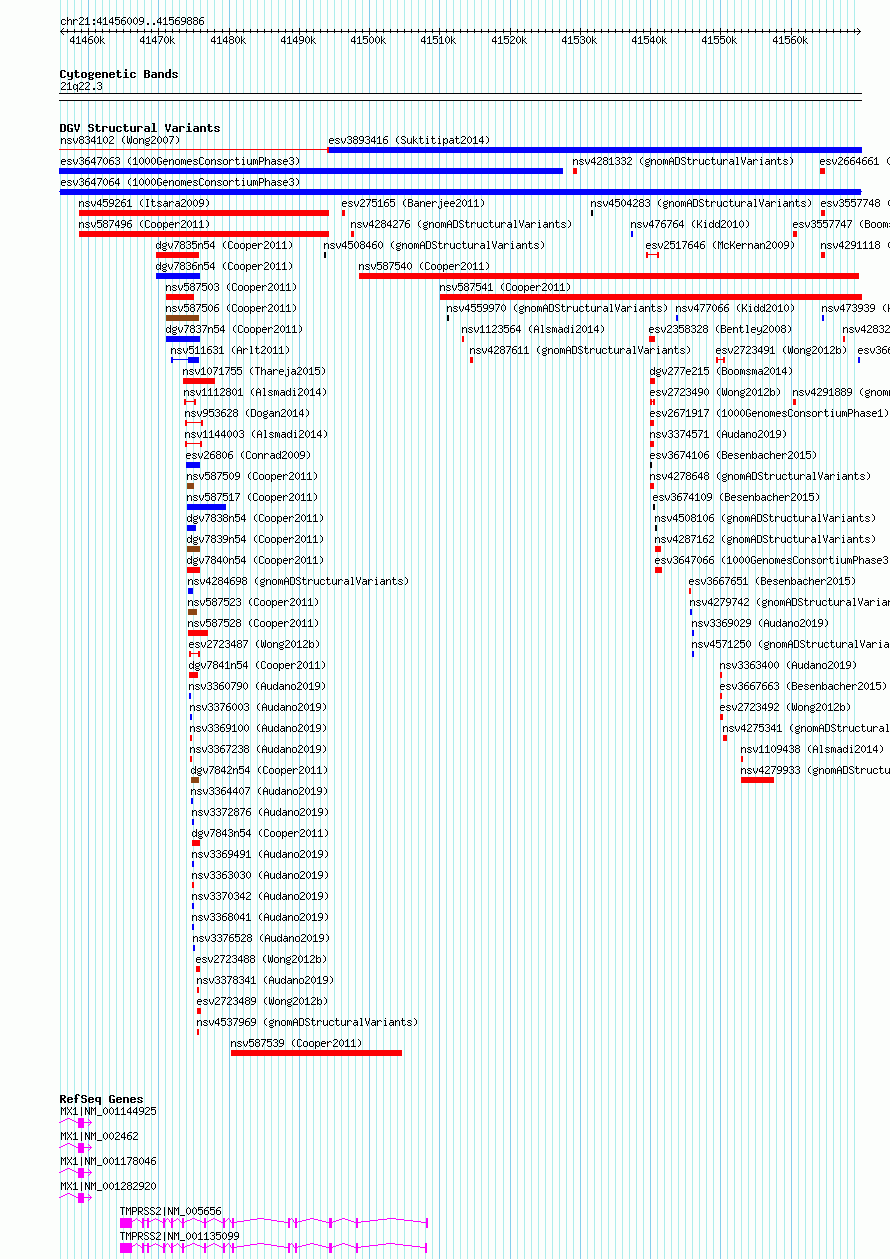Open nsv1071755 (Thareja2015) label

coord(254,371)
